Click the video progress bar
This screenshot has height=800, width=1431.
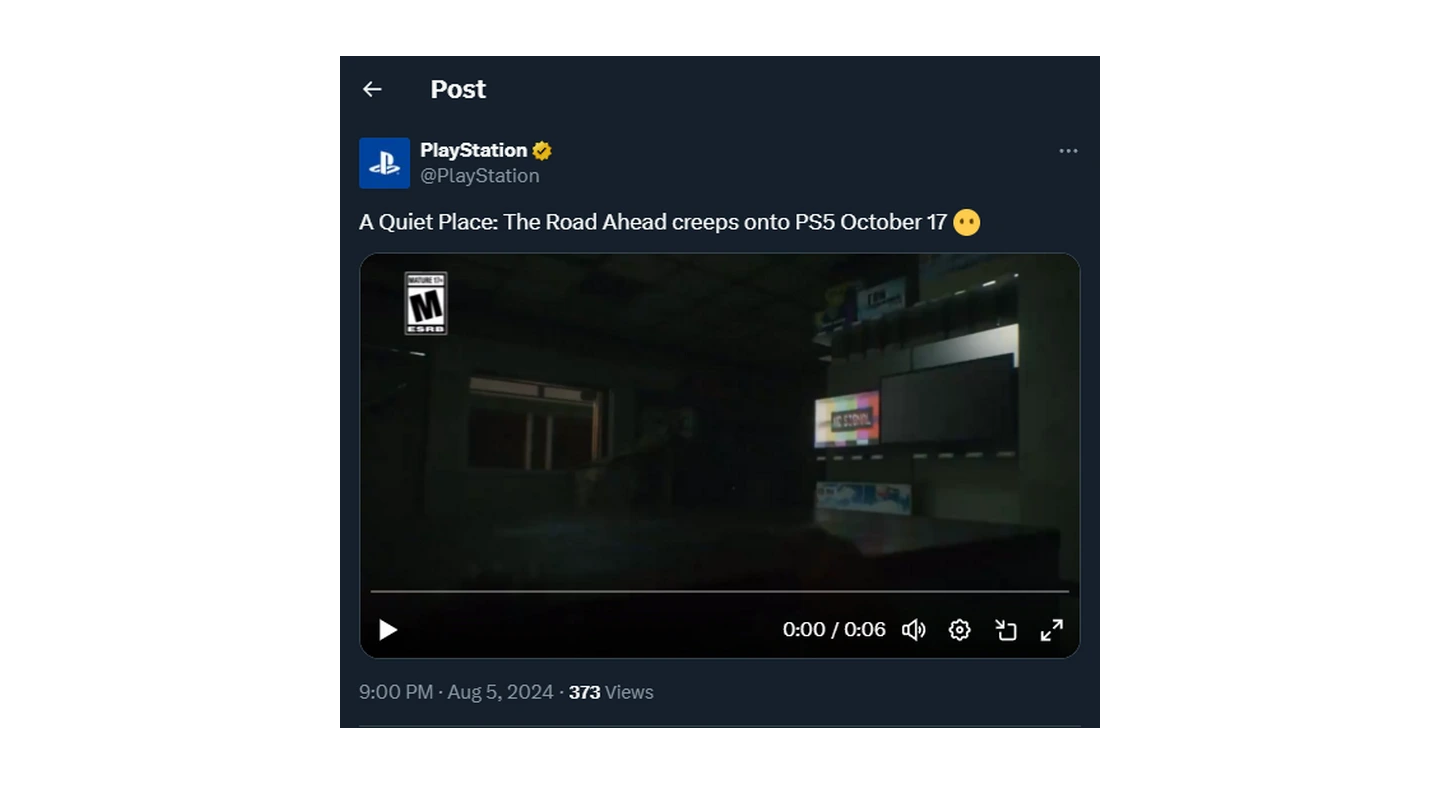pos(719,592)
